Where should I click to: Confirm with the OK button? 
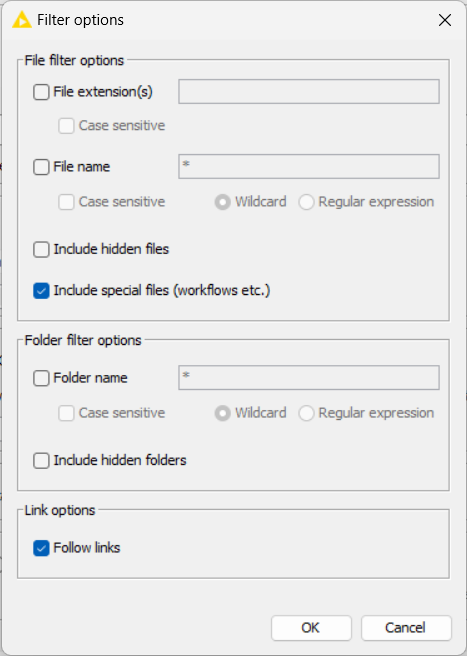click(x=311, y=628)
